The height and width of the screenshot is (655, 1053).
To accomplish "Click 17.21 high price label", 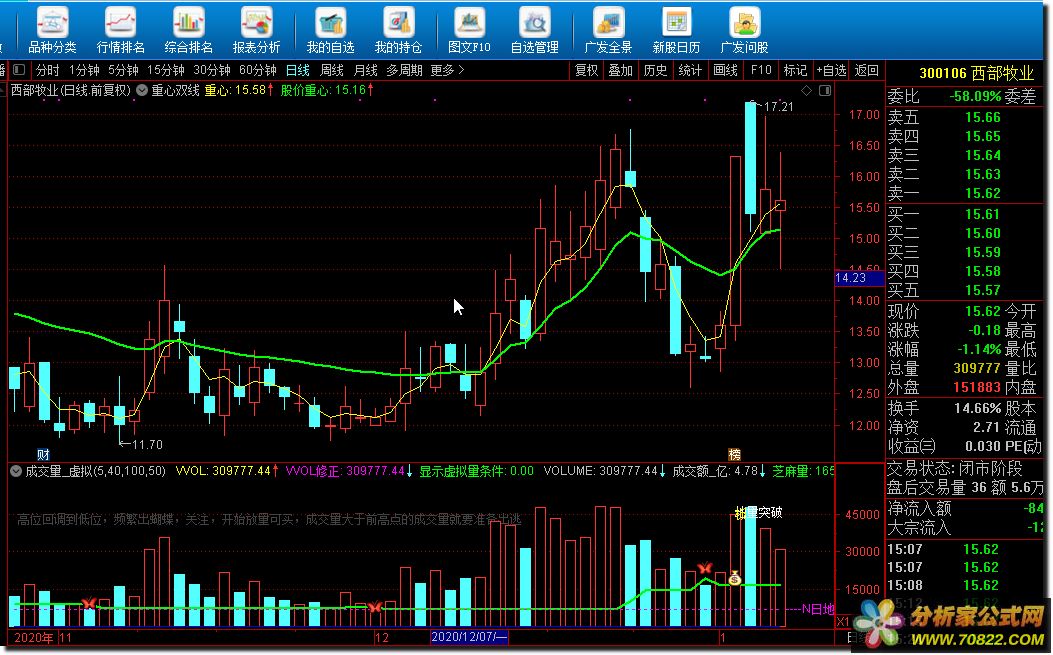I will (778, 107).
